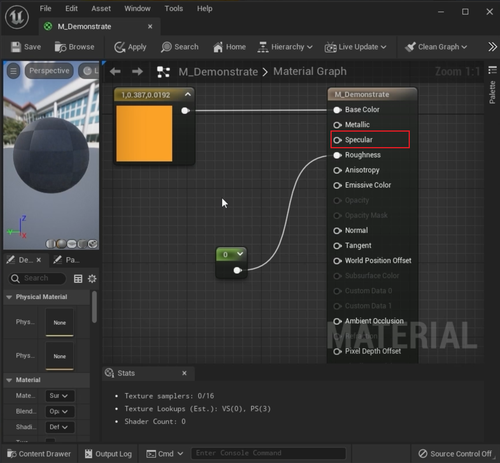The image size is (500, 463).
Task: Open the Edit menu
Action: click(71, 8)
